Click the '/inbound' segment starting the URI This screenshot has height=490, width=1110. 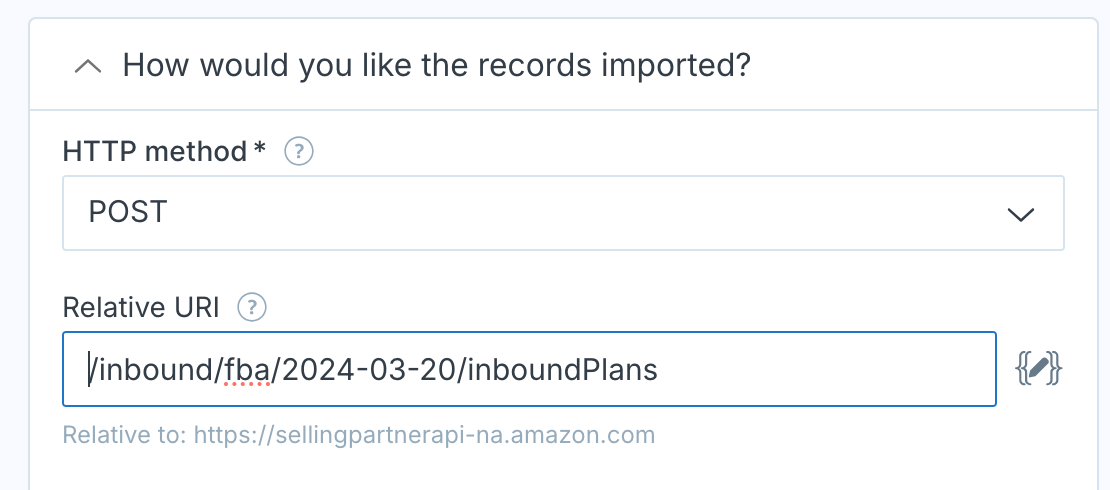tap(149, 370)
